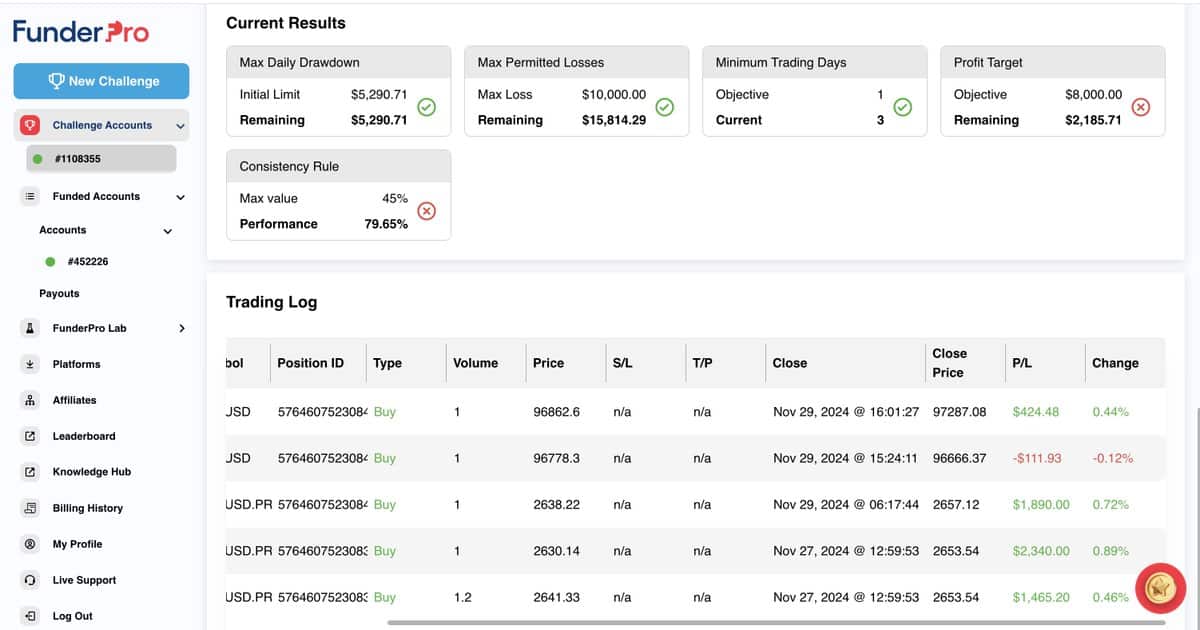Collapse the Funded Accounts section chevron

coord(180,198)
